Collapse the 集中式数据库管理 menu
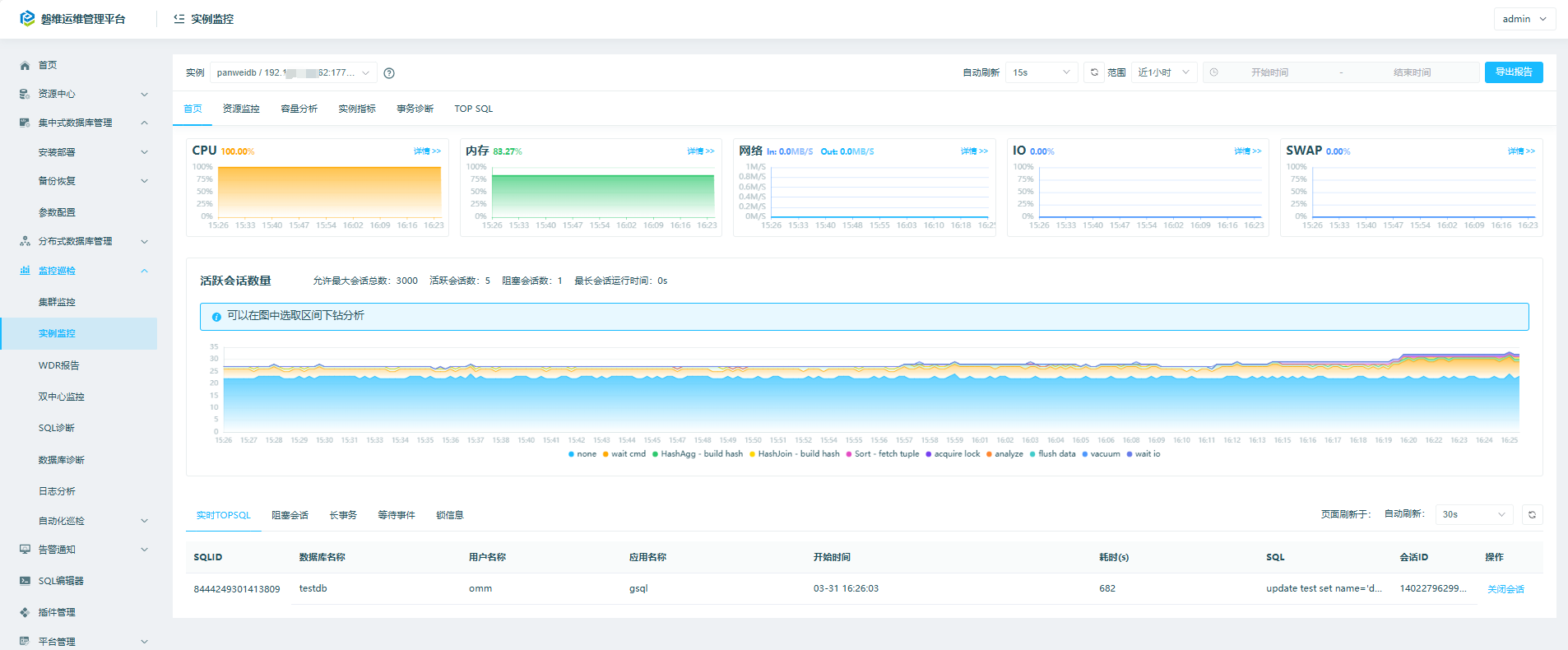 click(x=144, y=123)
